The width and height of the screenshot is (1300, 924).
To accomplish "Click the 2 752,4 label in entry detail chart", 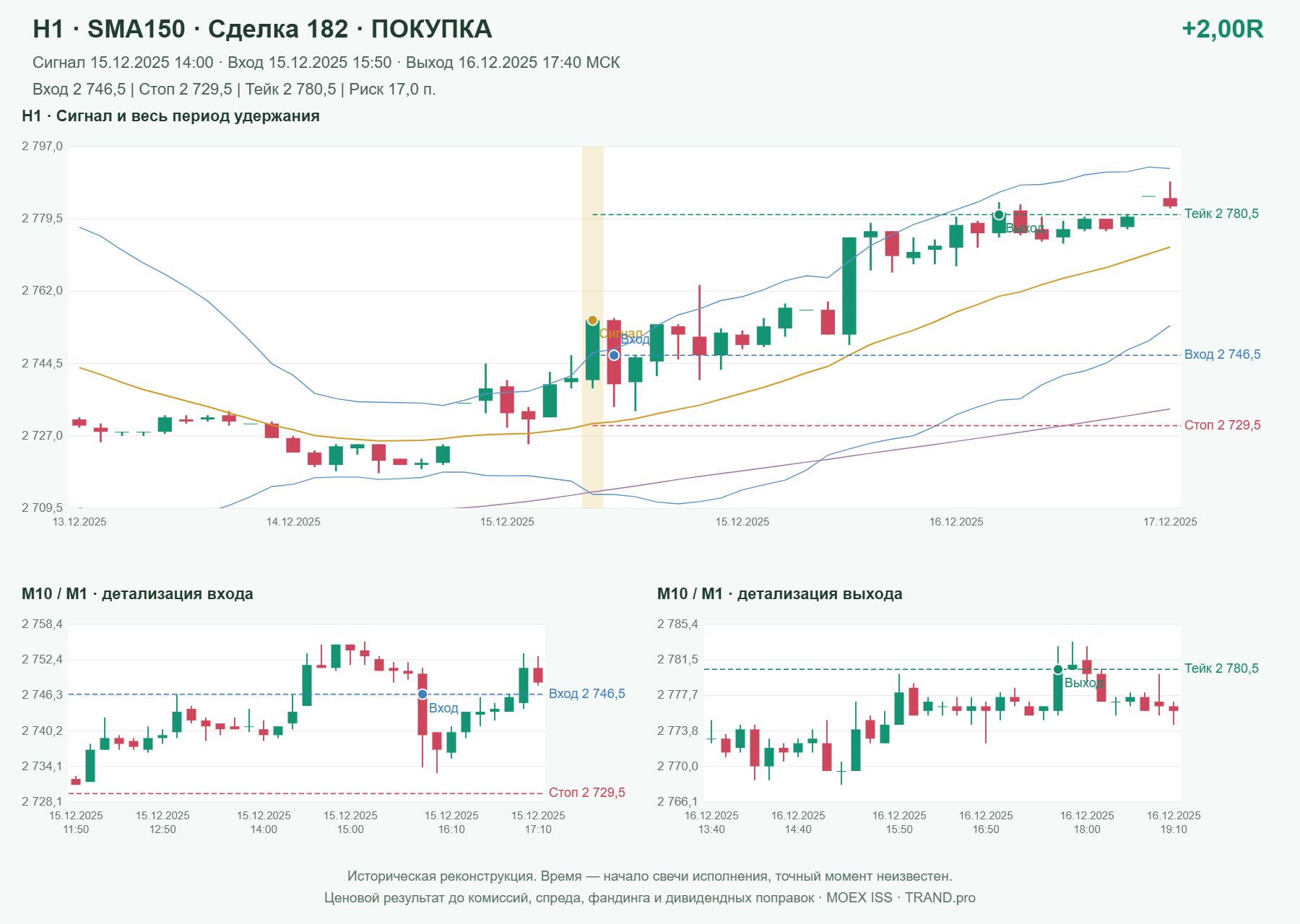I will pyautogui.click(x=42, y=660).
